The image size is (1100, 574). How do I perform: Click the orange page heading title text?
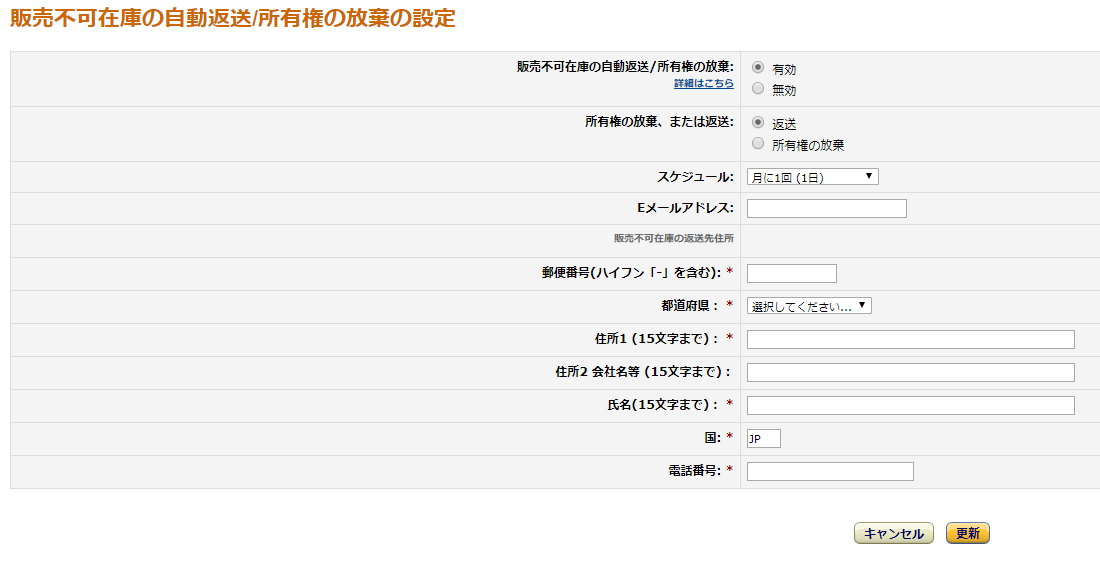pyautogui.click(x=232, y=18)
